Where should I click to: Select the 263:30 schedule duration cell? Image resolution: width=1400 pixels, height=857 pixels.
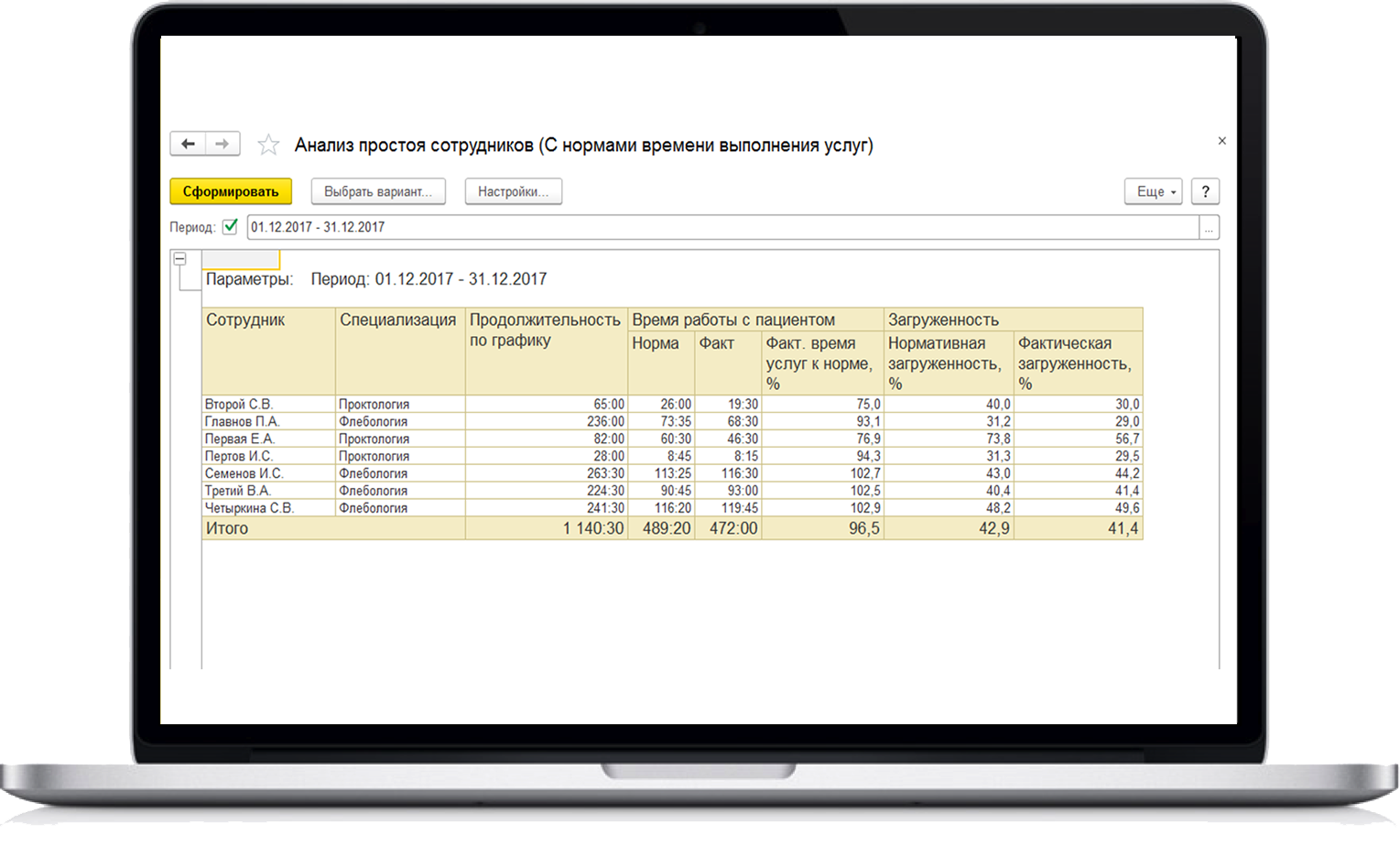pos(547,473)
